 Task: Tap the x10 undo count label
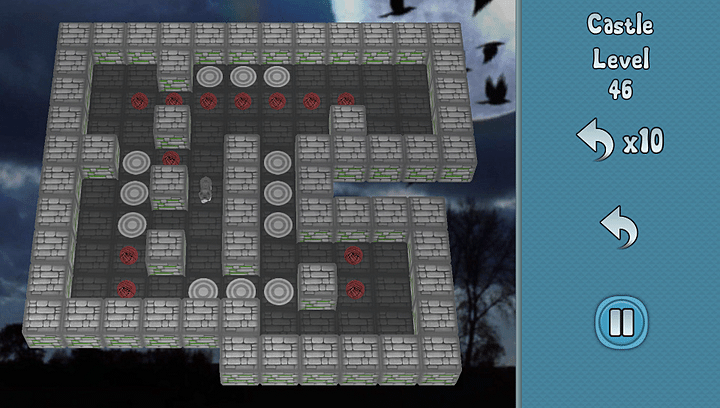(x=643, y=143)
